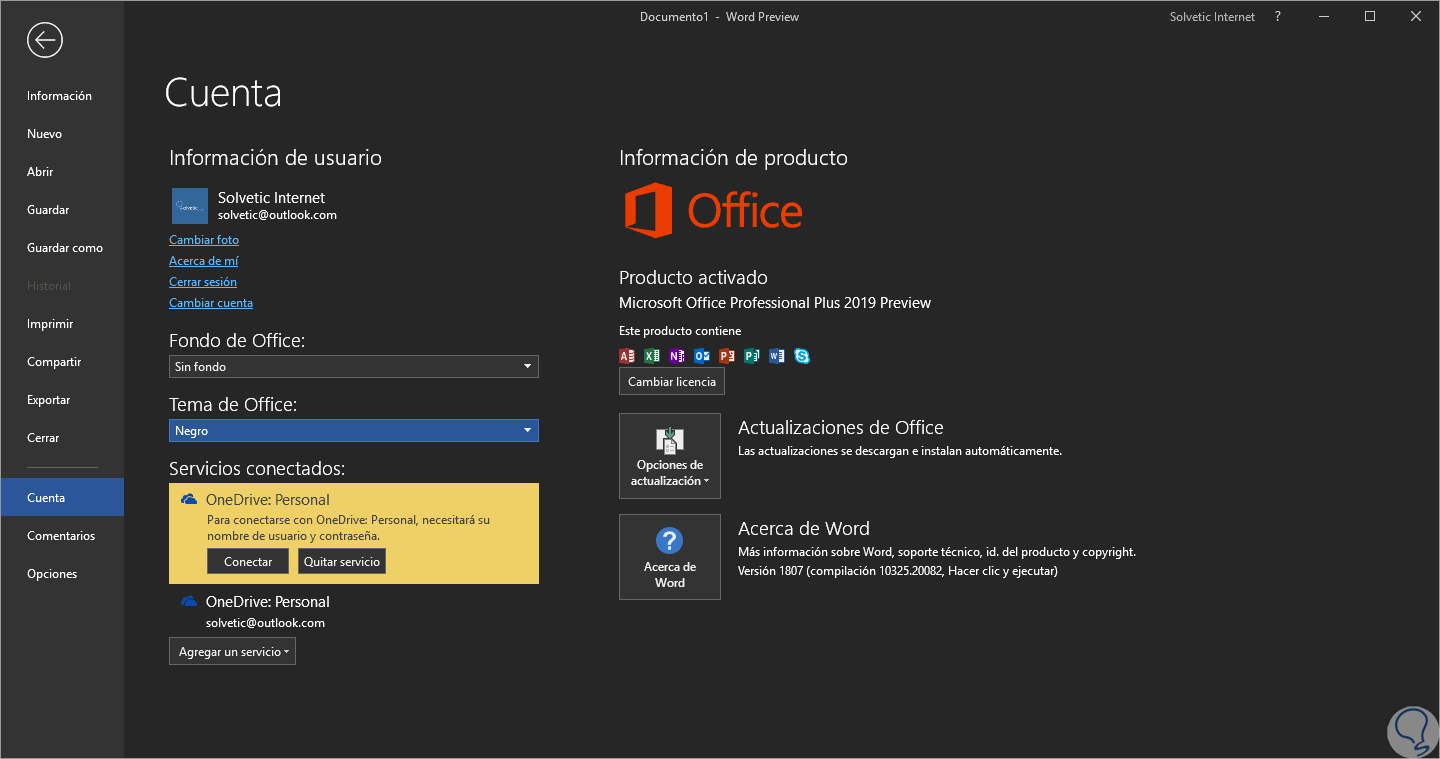Open the Acerca de mí link

click(x=204, y=261)
